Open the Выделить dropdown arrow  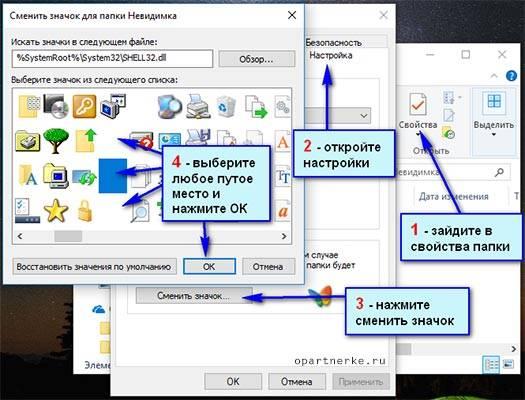click(494, 135)
